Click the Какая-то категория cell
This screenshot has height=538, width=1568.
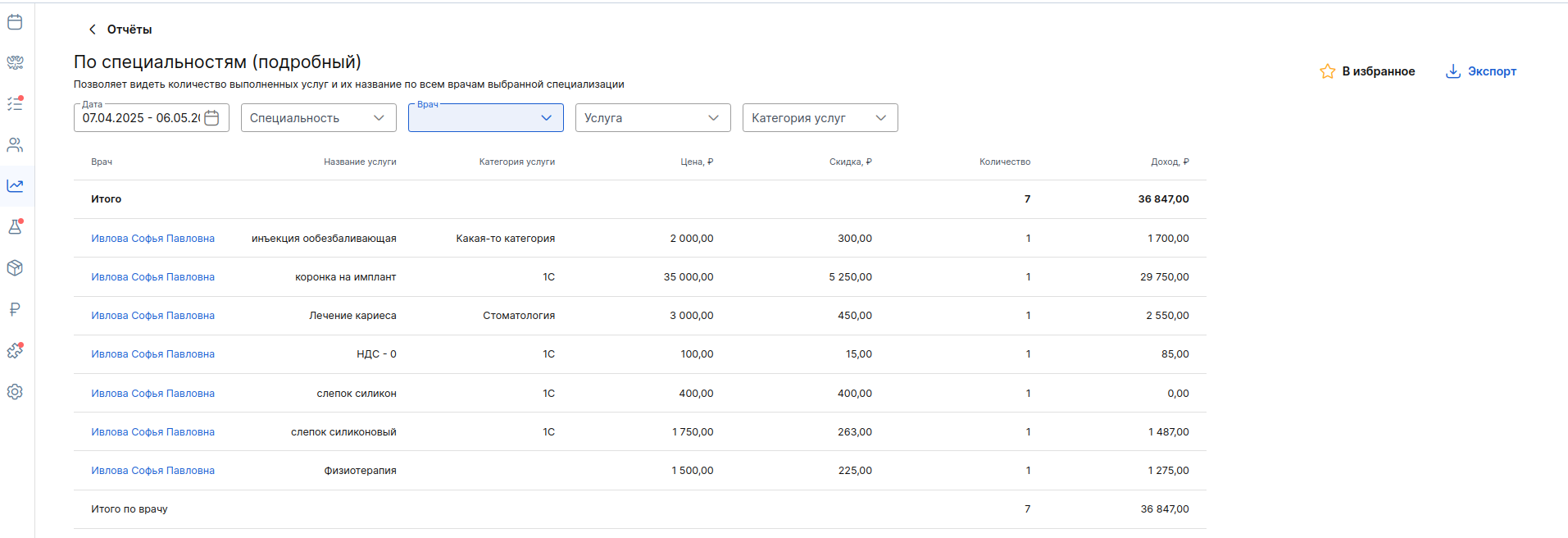[x=506, y=239]
